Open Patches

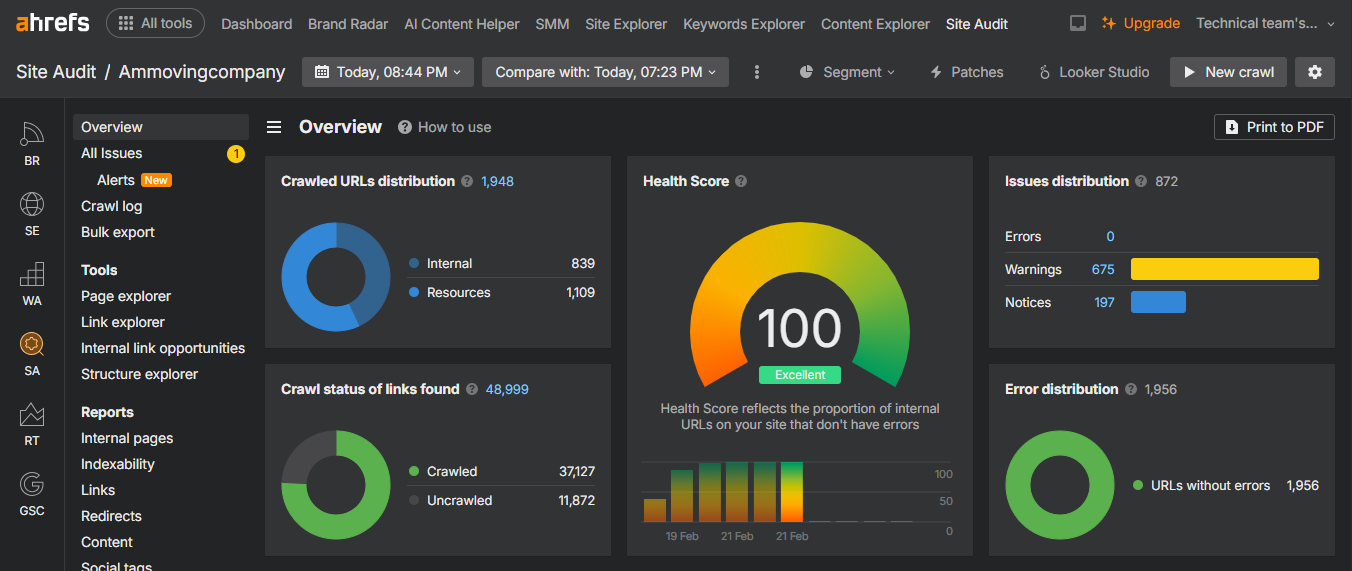click(966, 72)
